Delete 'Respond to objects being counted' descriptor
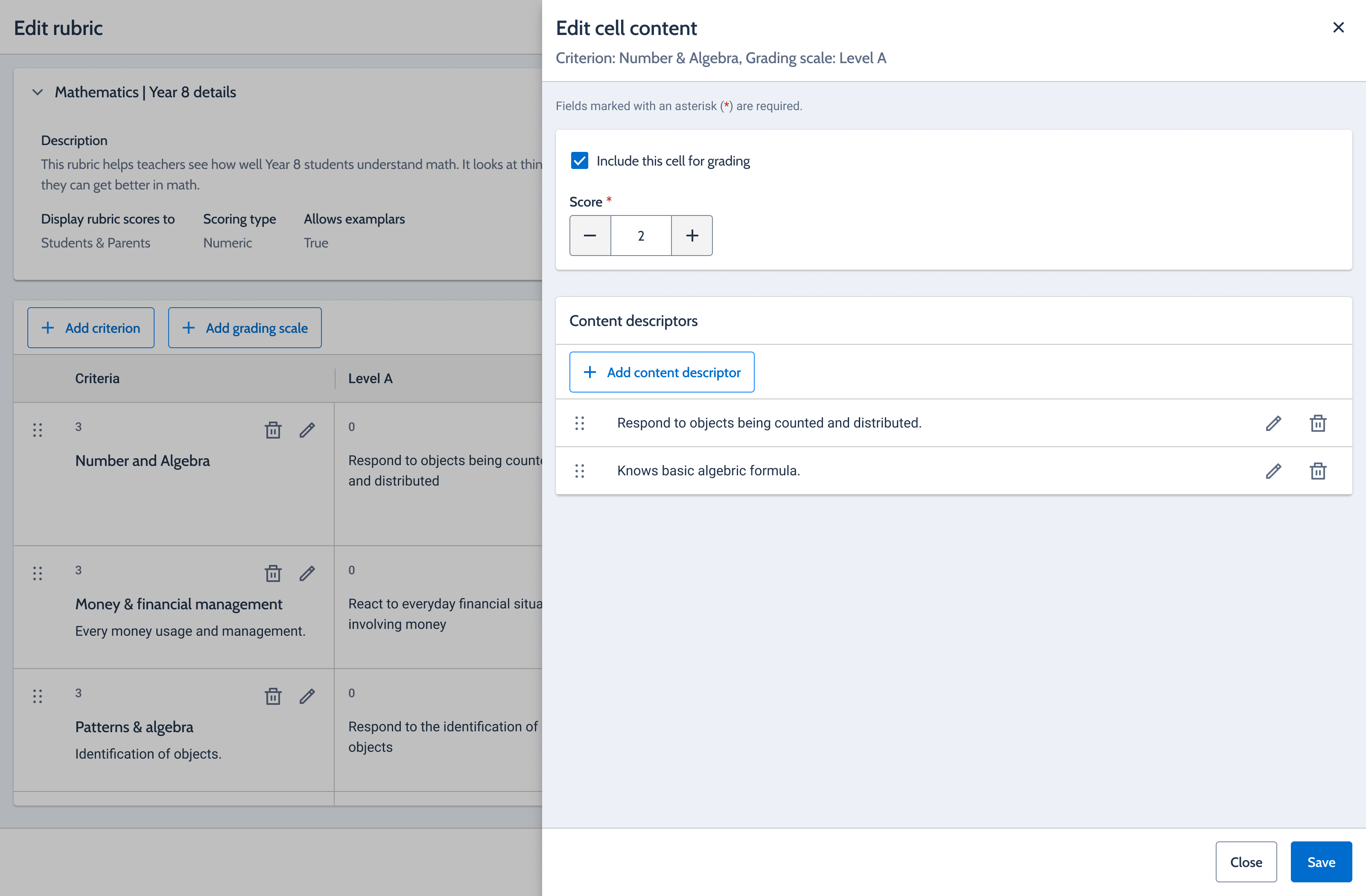This screenshot has width=1366, height=896. coord(1318,423)
